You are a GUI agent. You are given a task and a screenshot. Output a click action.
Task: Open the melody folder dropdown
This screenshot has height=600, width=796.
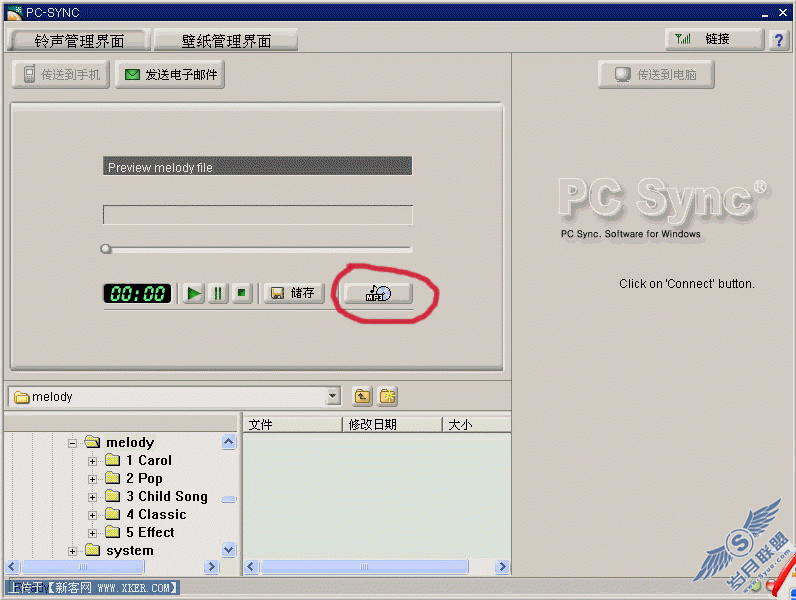[x=333, y=396]
